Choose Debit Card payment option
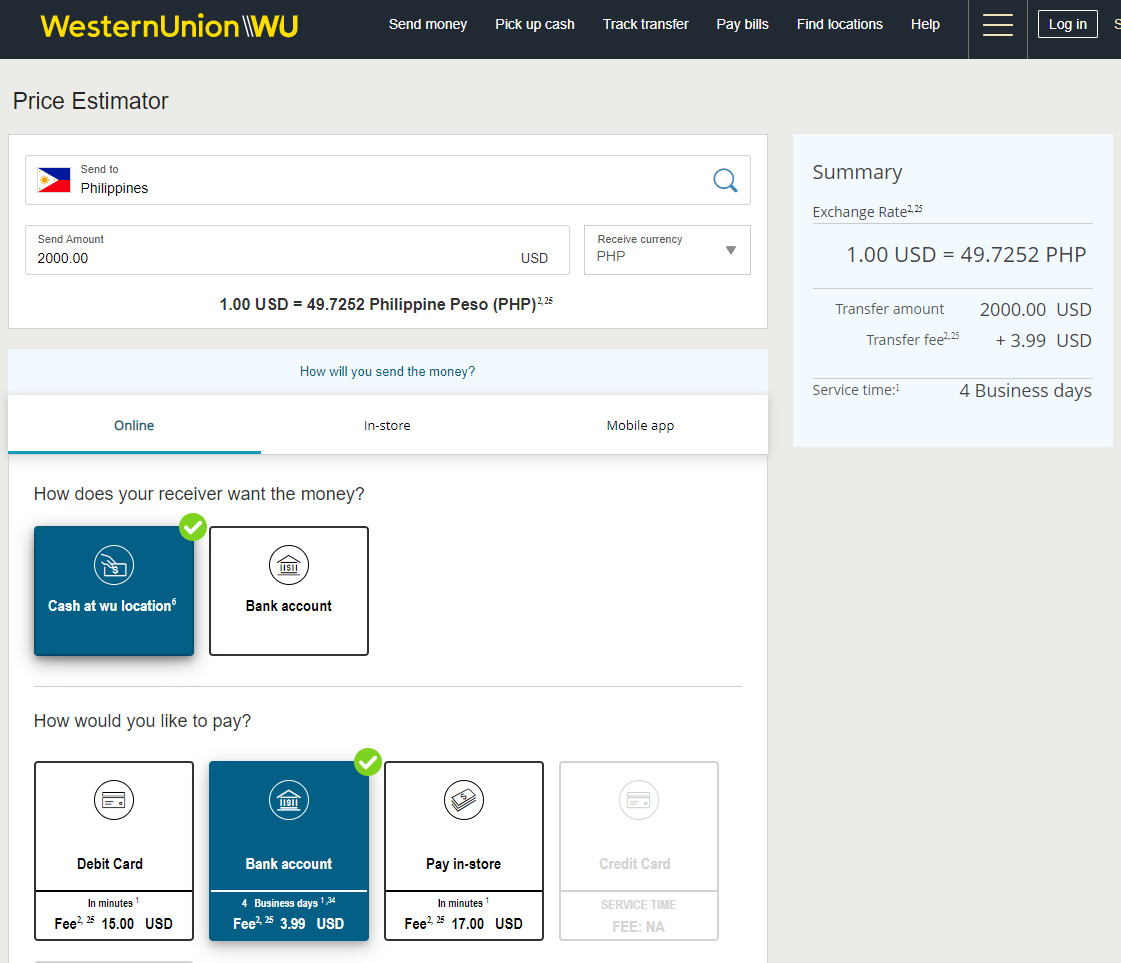Viewport: 1121px width, 963px height. coord(114,851)
